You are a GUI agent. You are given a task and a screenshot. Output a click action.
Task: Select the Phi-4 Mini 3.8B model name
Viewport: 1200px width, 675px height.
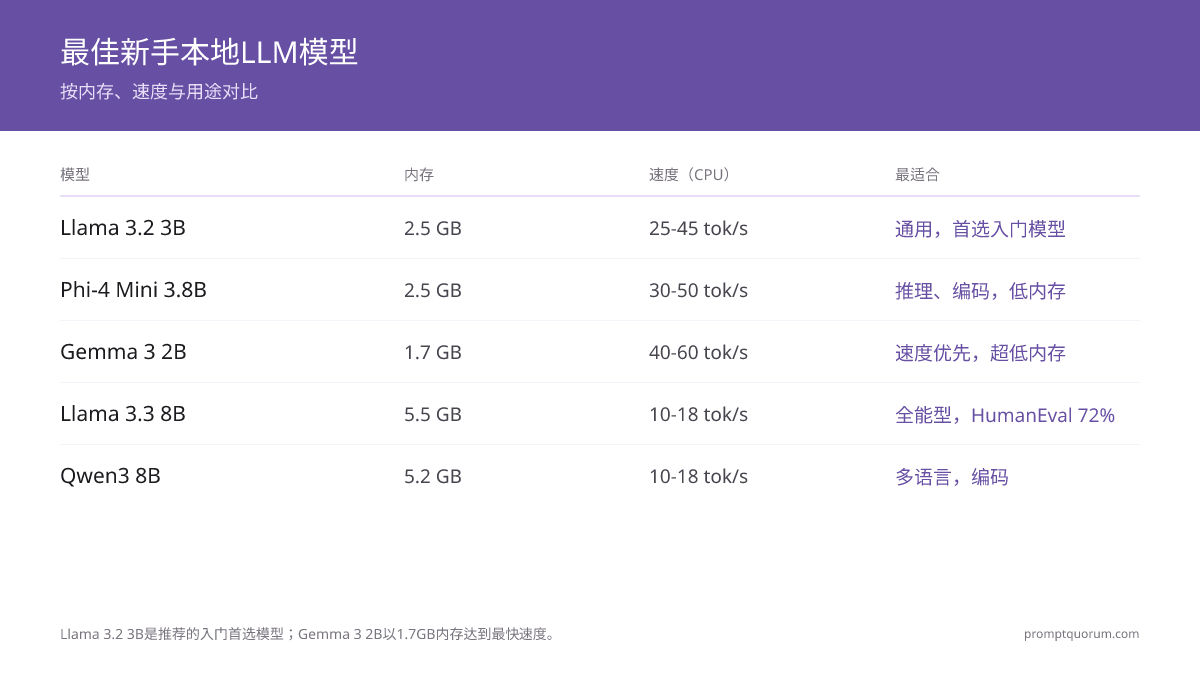click(133, 290)
